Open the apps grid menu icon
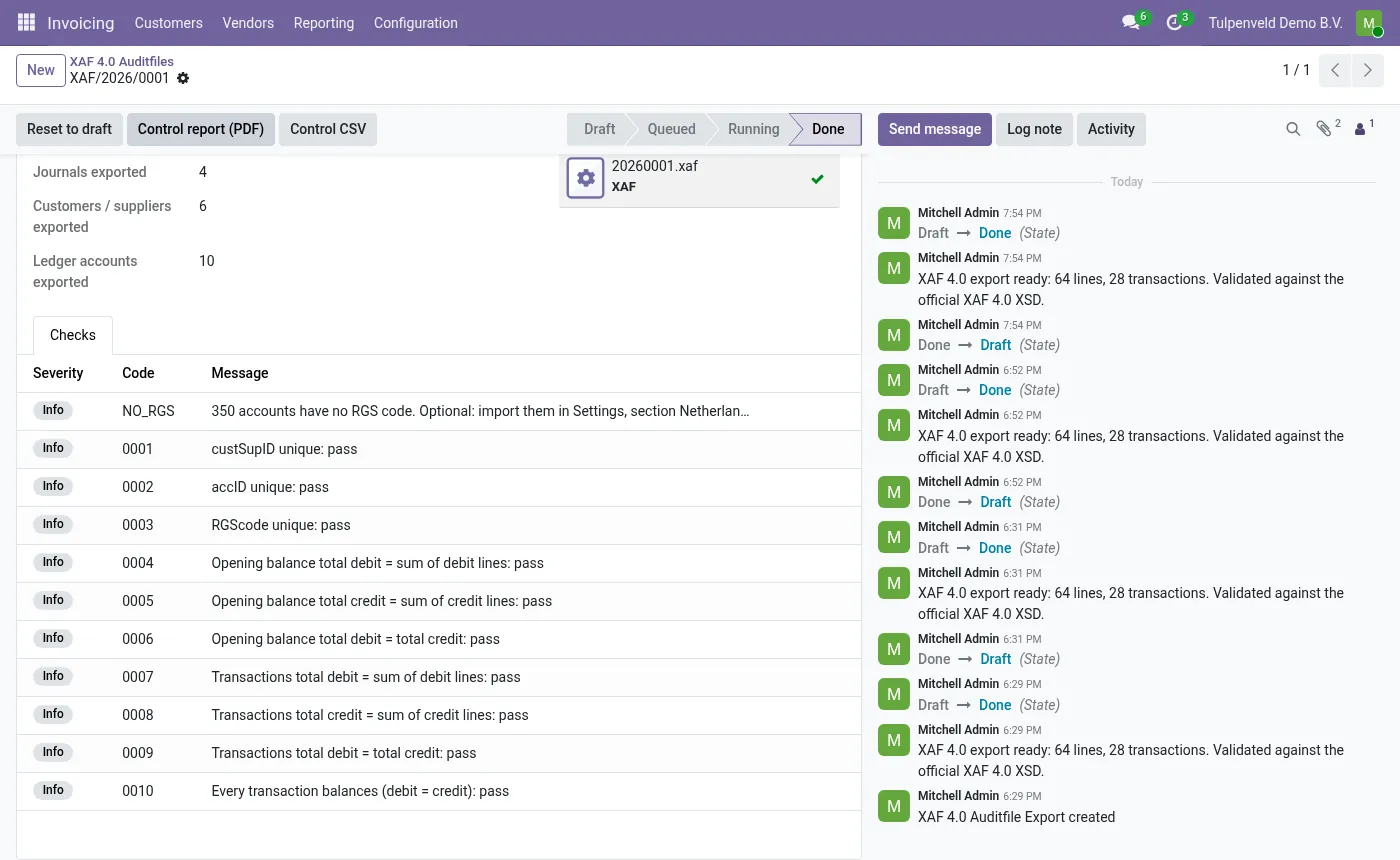This screenshot has height=860, width=1400. tap(26, 22)
